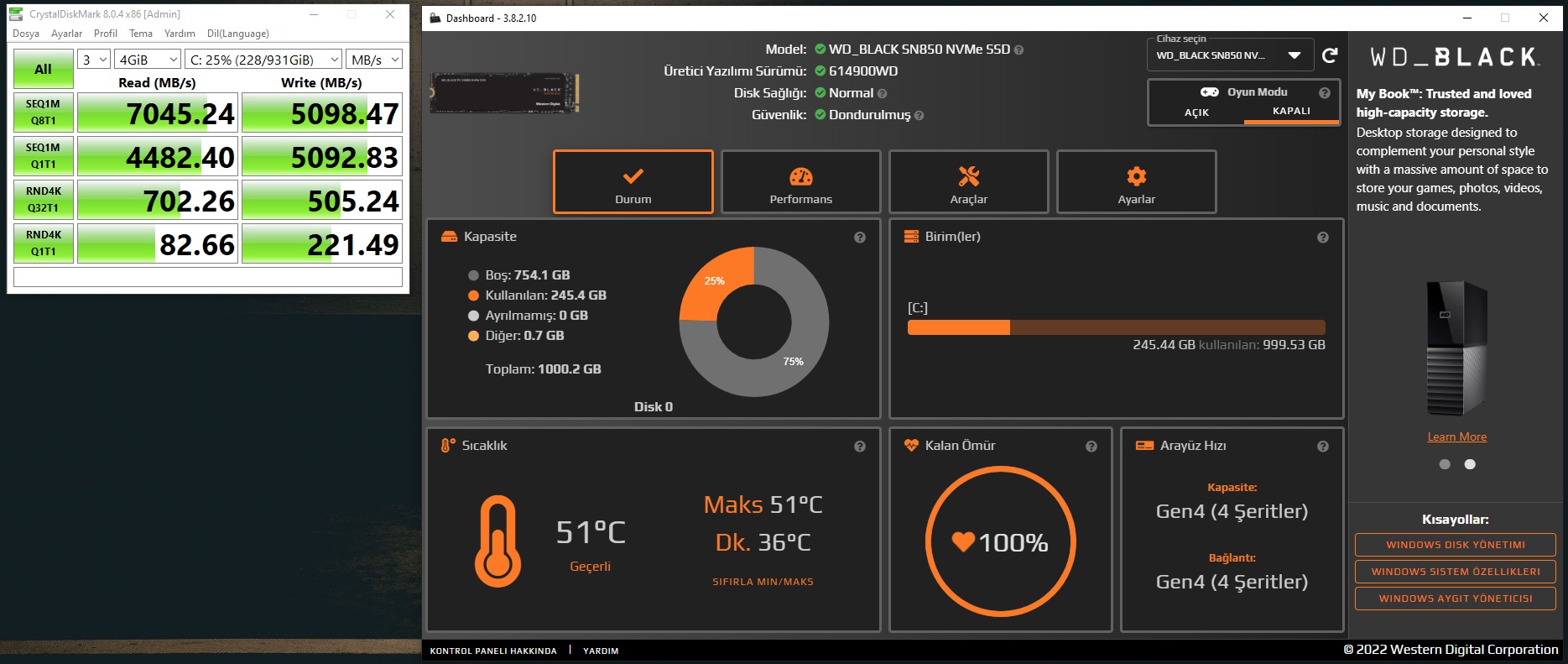Click the SN850 SSD product image
This screenshot has height=664, width=1568.
click(505, 92)
